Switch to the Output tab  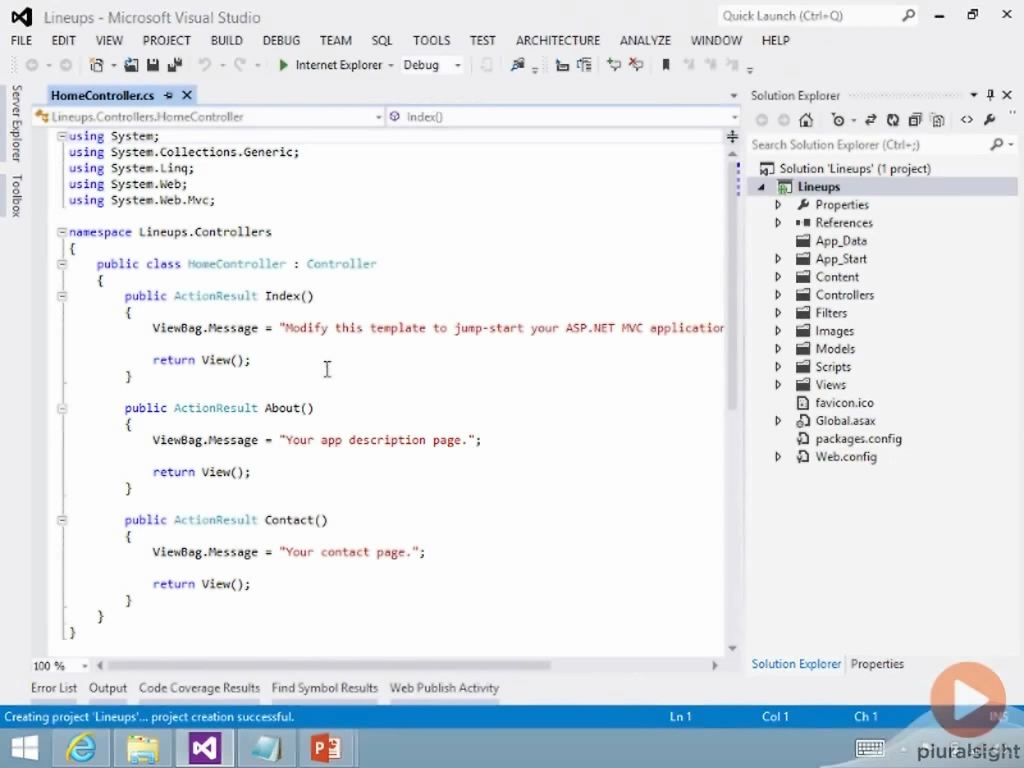(x=108, y=688)
